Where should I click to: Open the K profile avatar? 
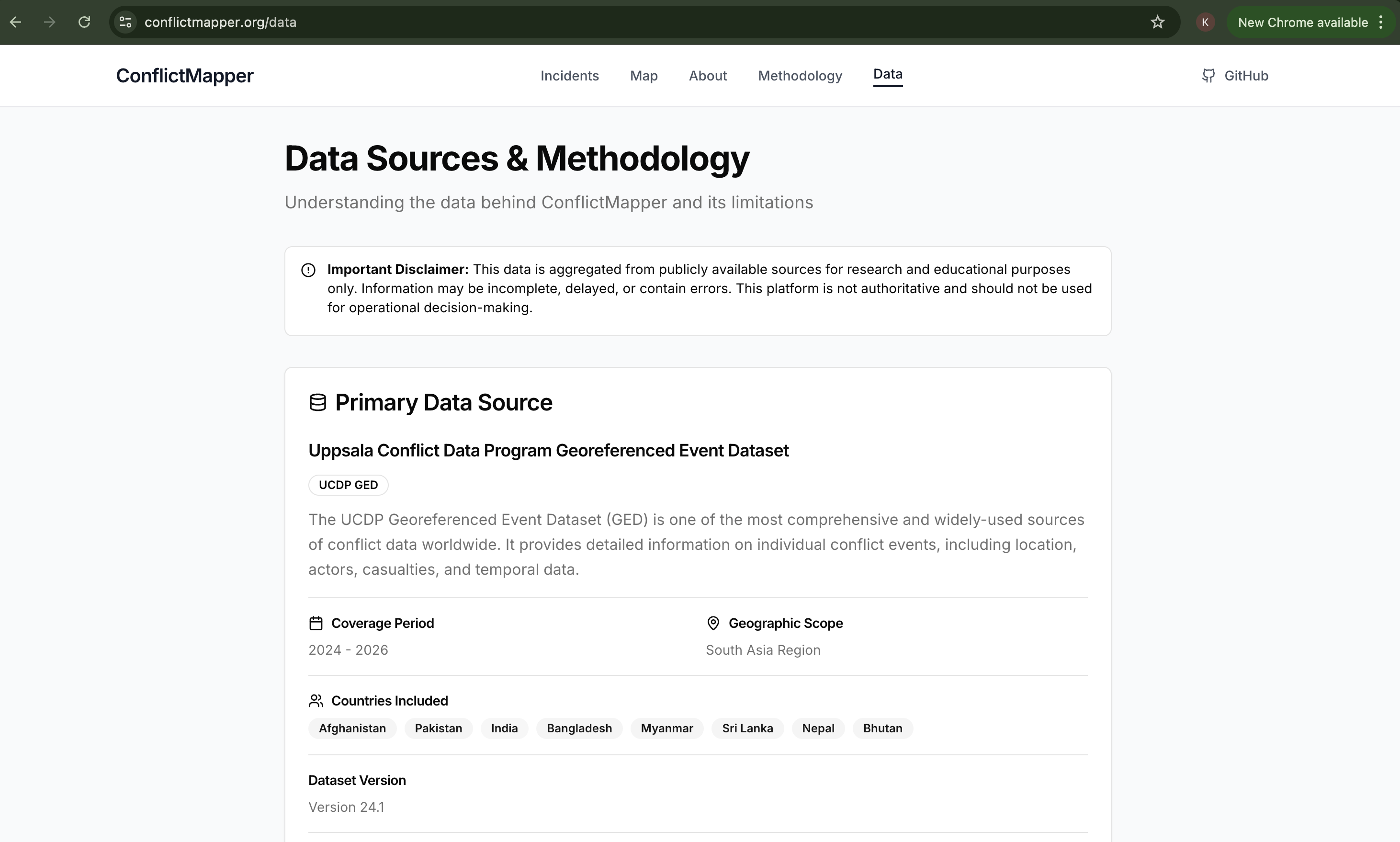tap(1205, 22)
